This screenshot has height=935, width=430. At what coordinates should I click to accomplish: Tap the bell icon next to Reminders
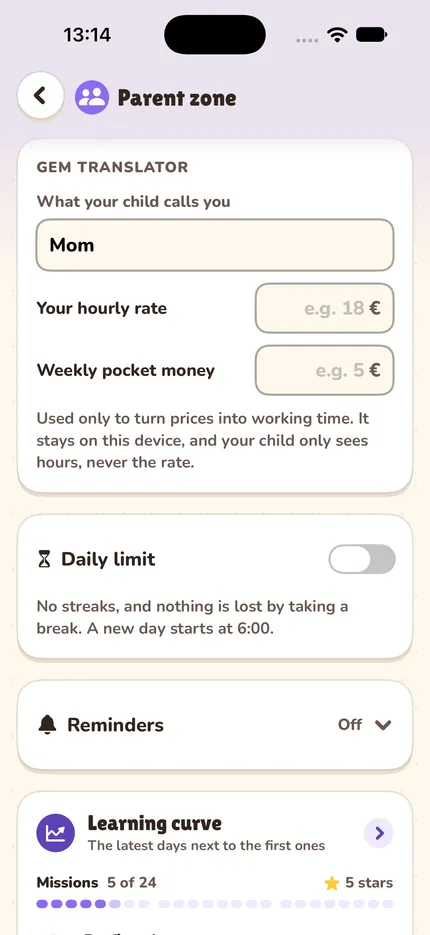tap(47, 725)
